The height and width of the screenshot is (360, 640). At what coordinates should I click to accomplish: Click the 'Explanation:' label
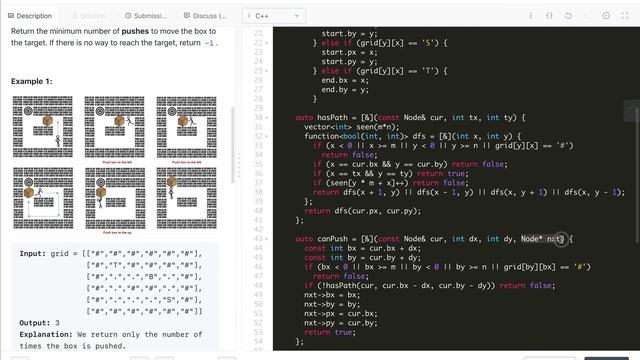[x=46, y=334]
